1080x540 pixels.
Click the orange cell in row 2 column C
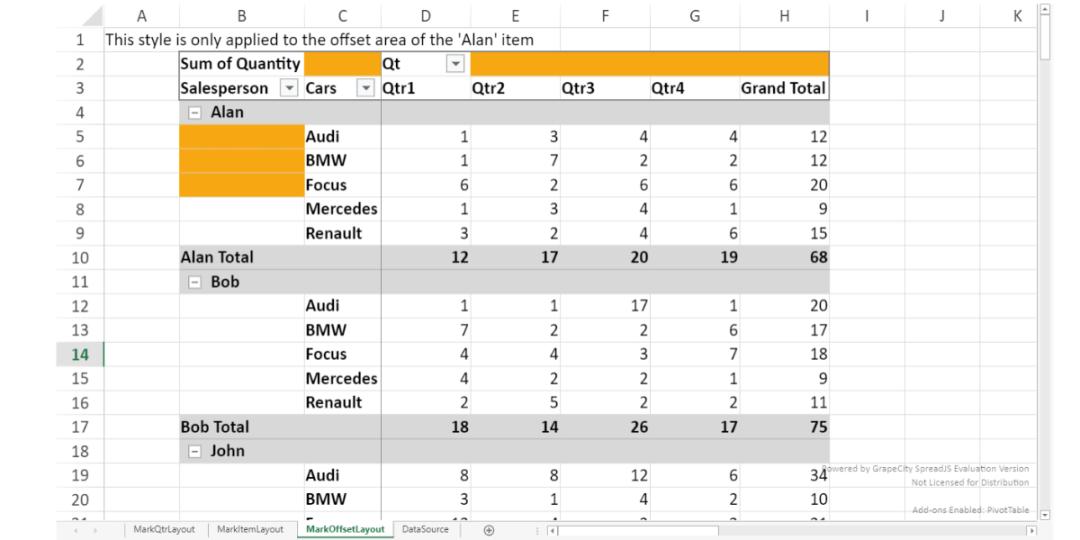click(x=342, y=64)
